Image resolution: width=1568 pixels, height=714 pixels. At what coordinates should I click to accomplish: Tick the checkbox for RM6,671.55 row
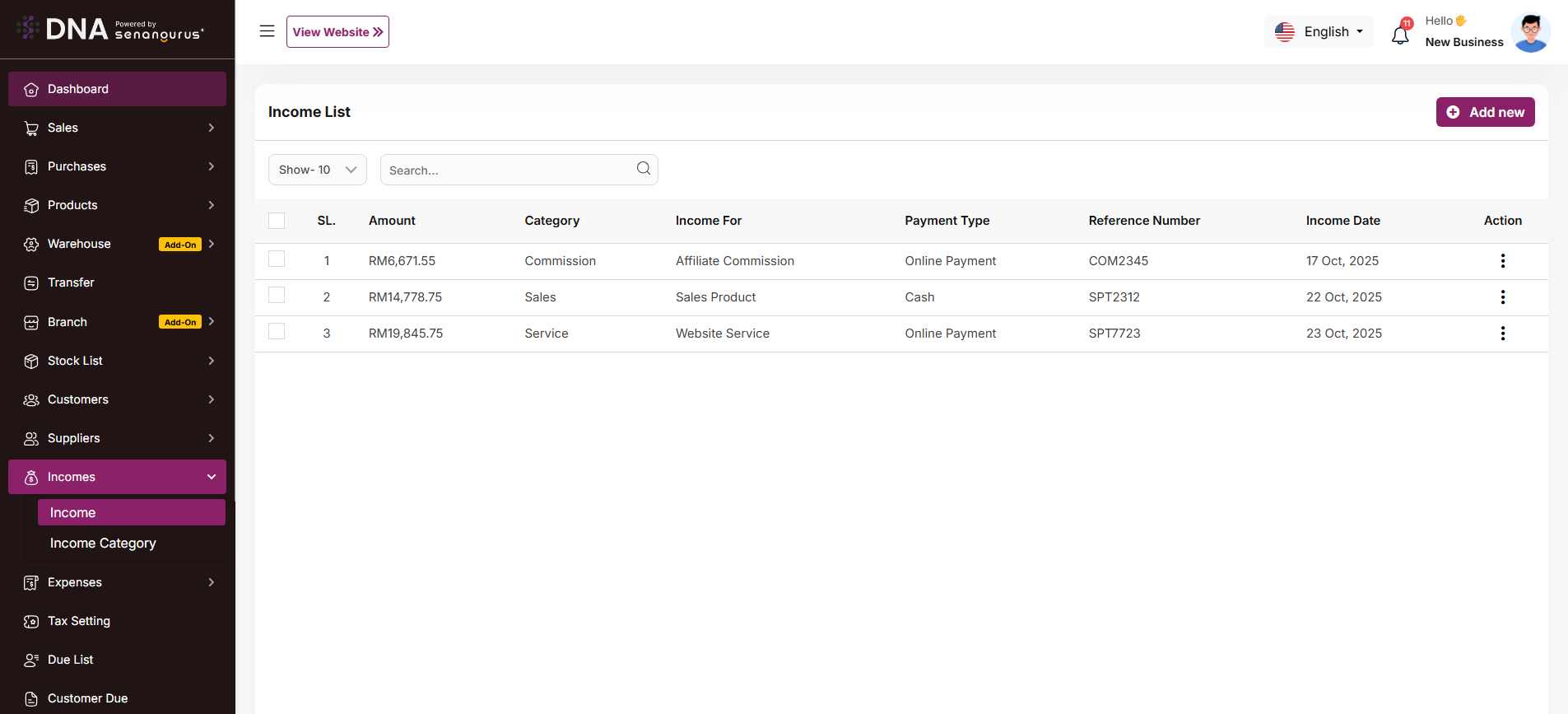coord(277,259)
